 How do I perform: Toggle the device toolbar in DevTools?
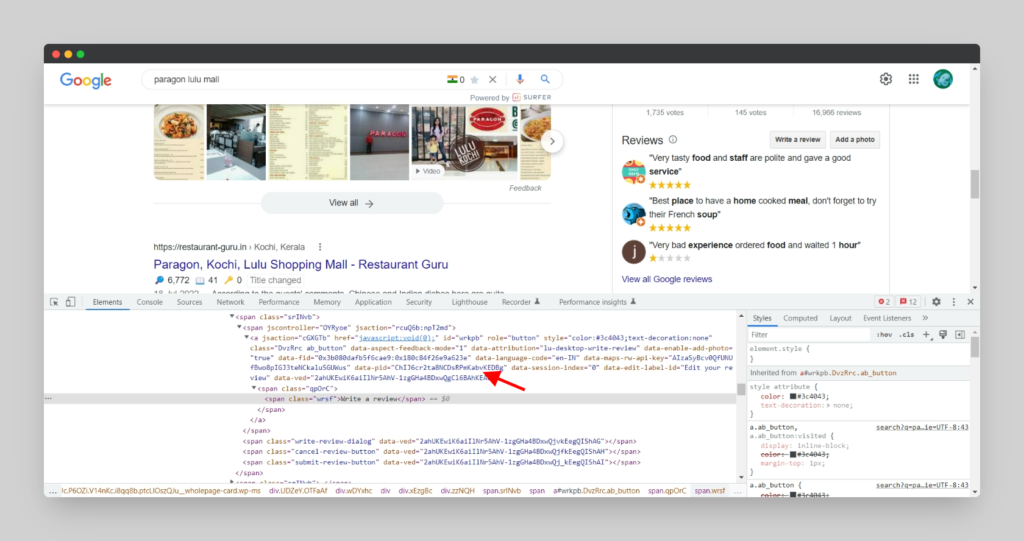71,302
